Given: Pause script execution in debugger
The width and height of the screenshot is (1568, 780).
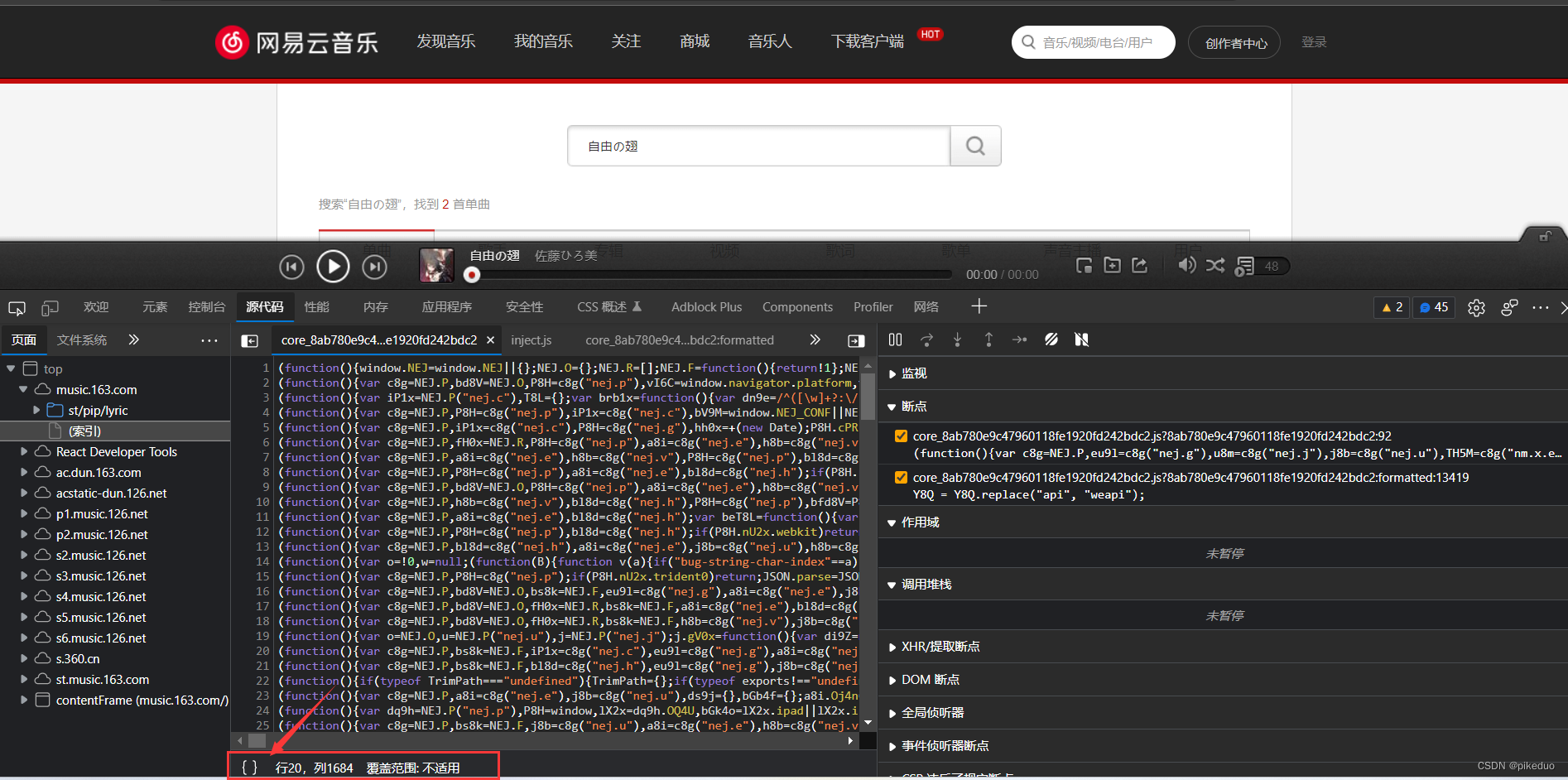Looking at the screenshot, I should [895, 339].
